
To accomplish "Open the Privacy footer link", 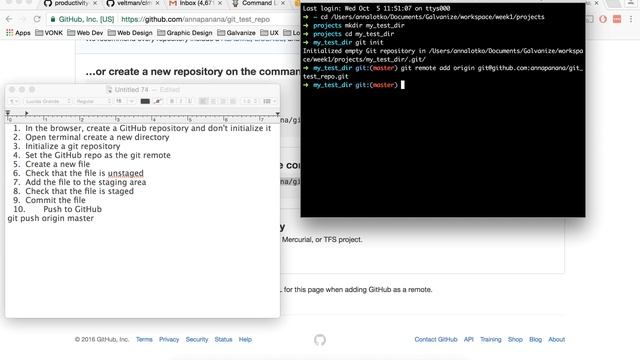I will coord(169,340).
